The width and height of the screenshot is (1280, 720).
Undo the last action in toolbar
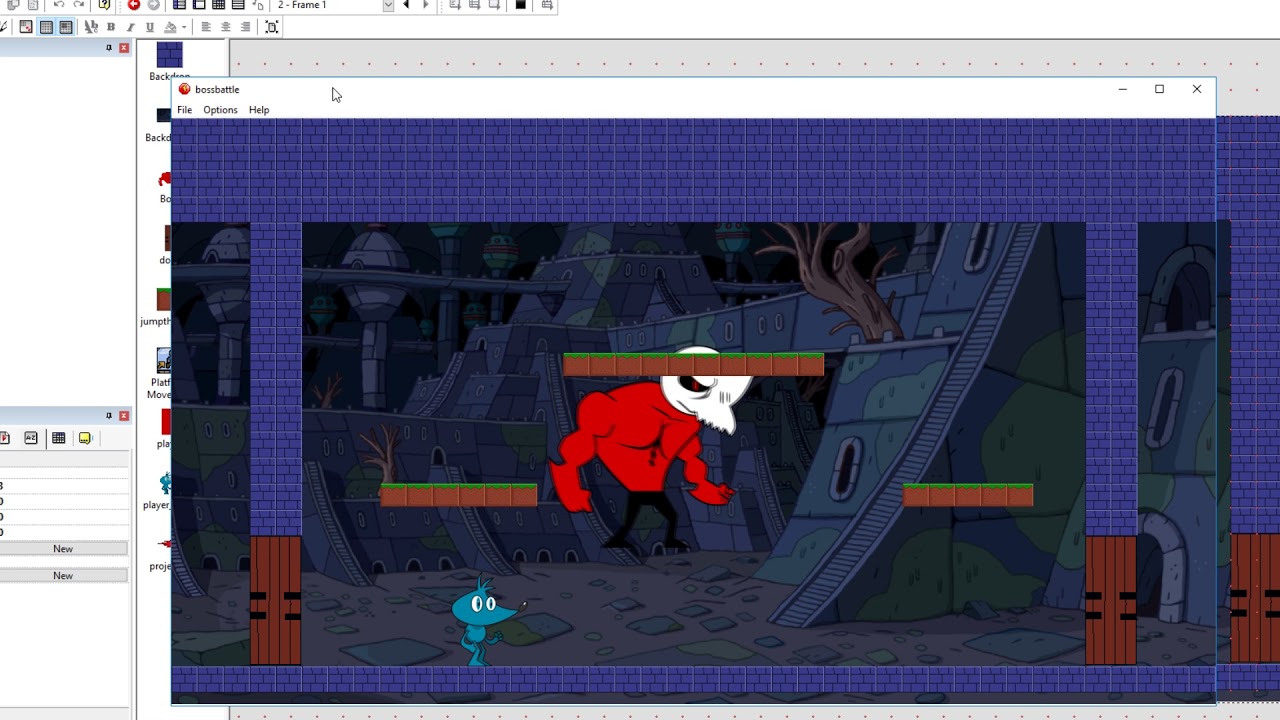[x=59, y=5]
